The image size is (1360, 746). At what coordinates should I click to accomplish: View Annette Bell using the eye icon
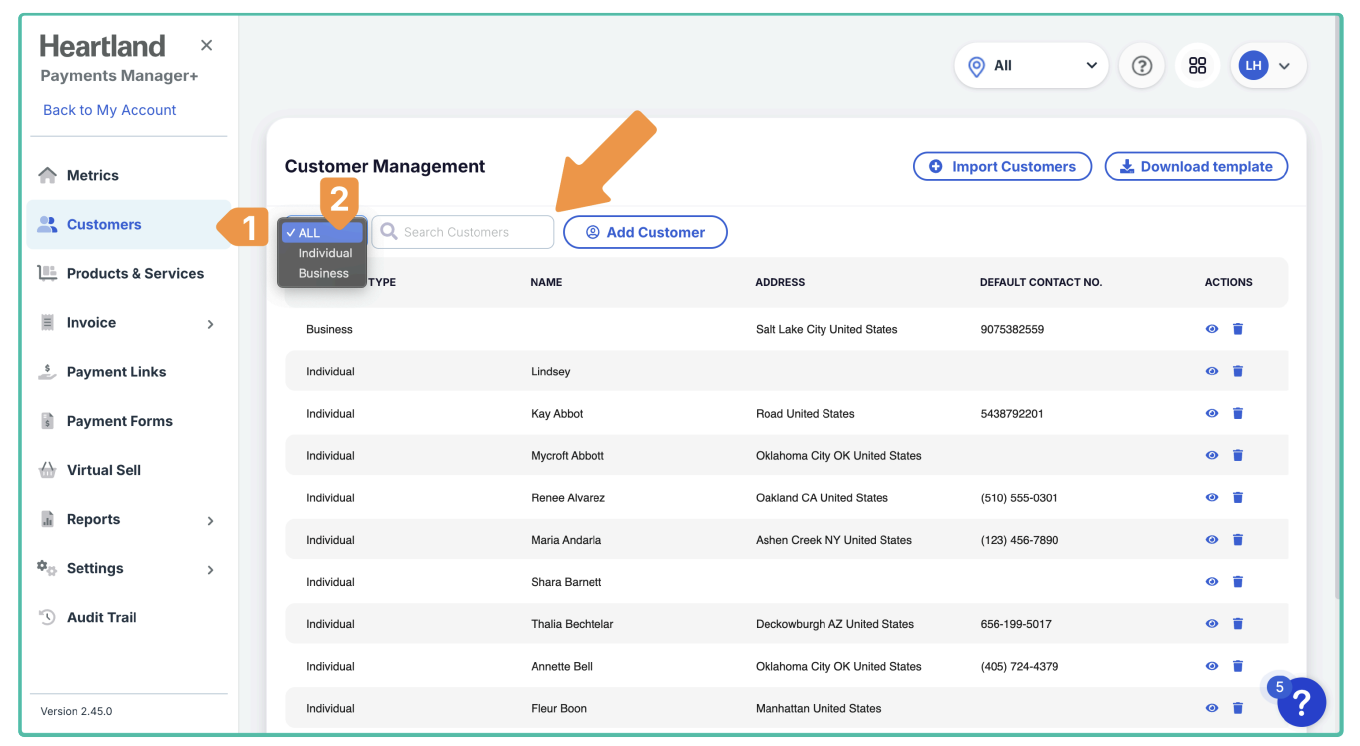coord(1211,666)
